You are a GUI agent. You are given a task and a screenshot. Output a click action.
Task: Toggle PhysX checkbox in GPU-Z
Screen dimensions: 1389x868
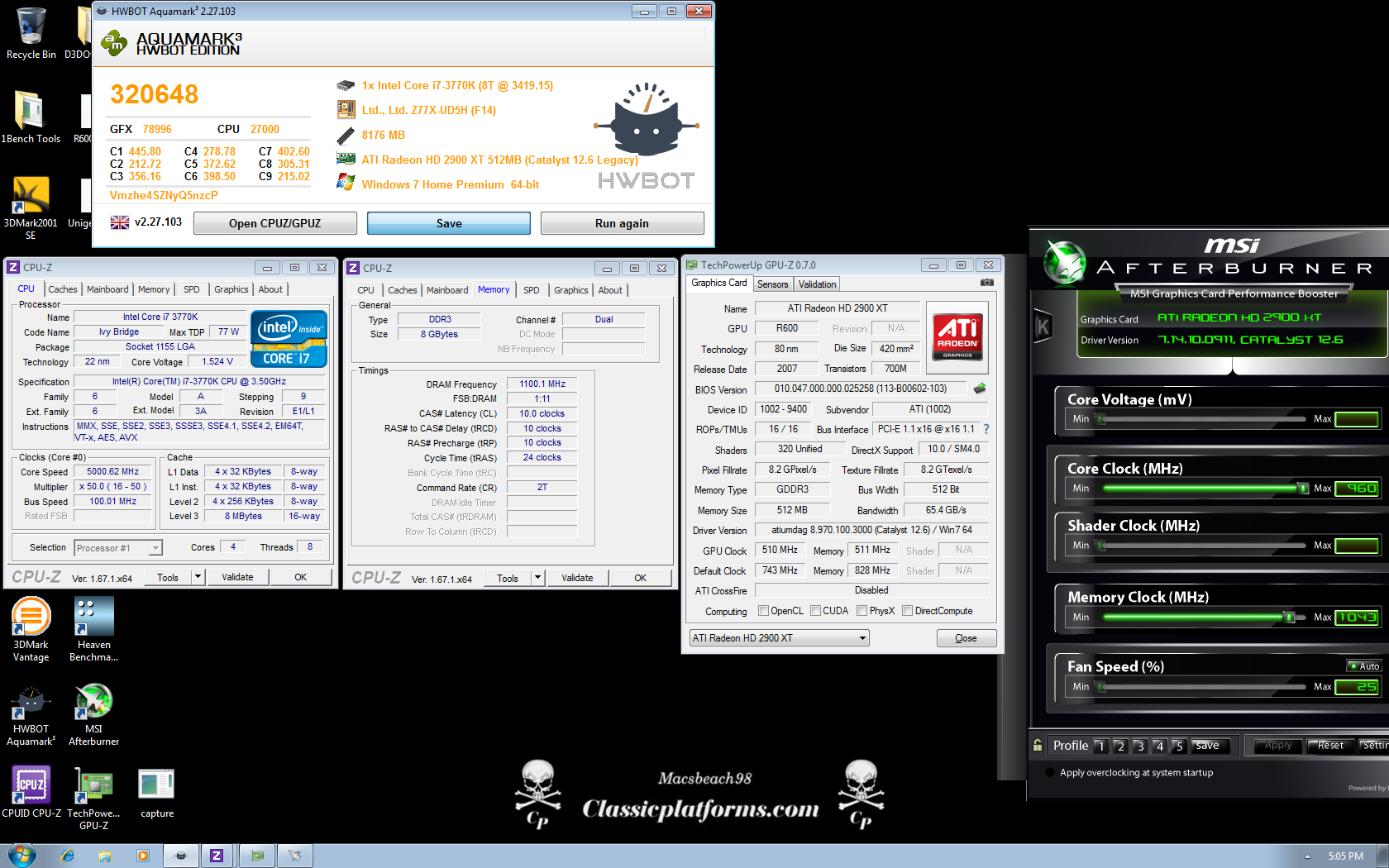click(x=862, y=611)
